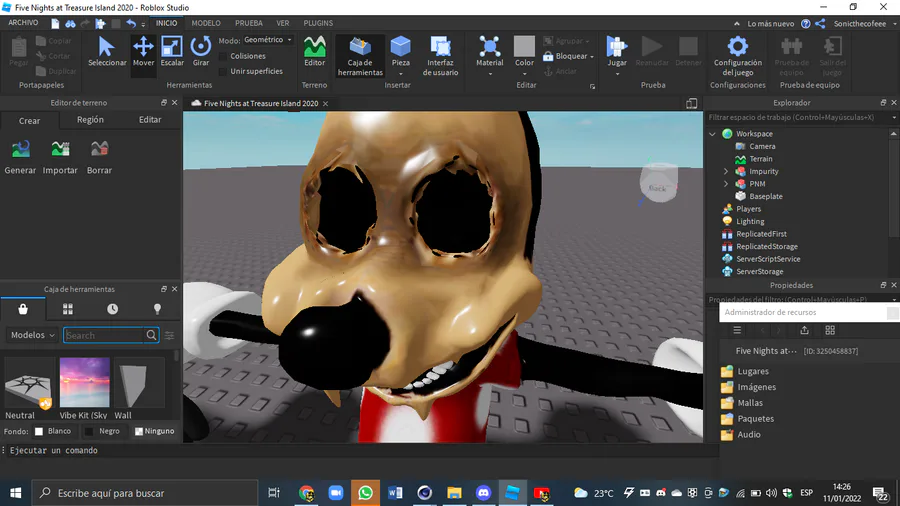Click the toolbox search magnifier
This screenshot has height=506, width=900.
[151, 335]
